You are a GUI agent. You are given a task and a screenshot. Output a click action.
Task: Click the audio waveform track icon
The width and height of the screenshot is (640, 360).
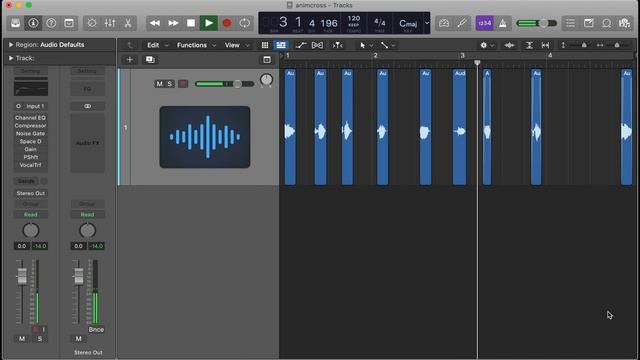(205, 137)
